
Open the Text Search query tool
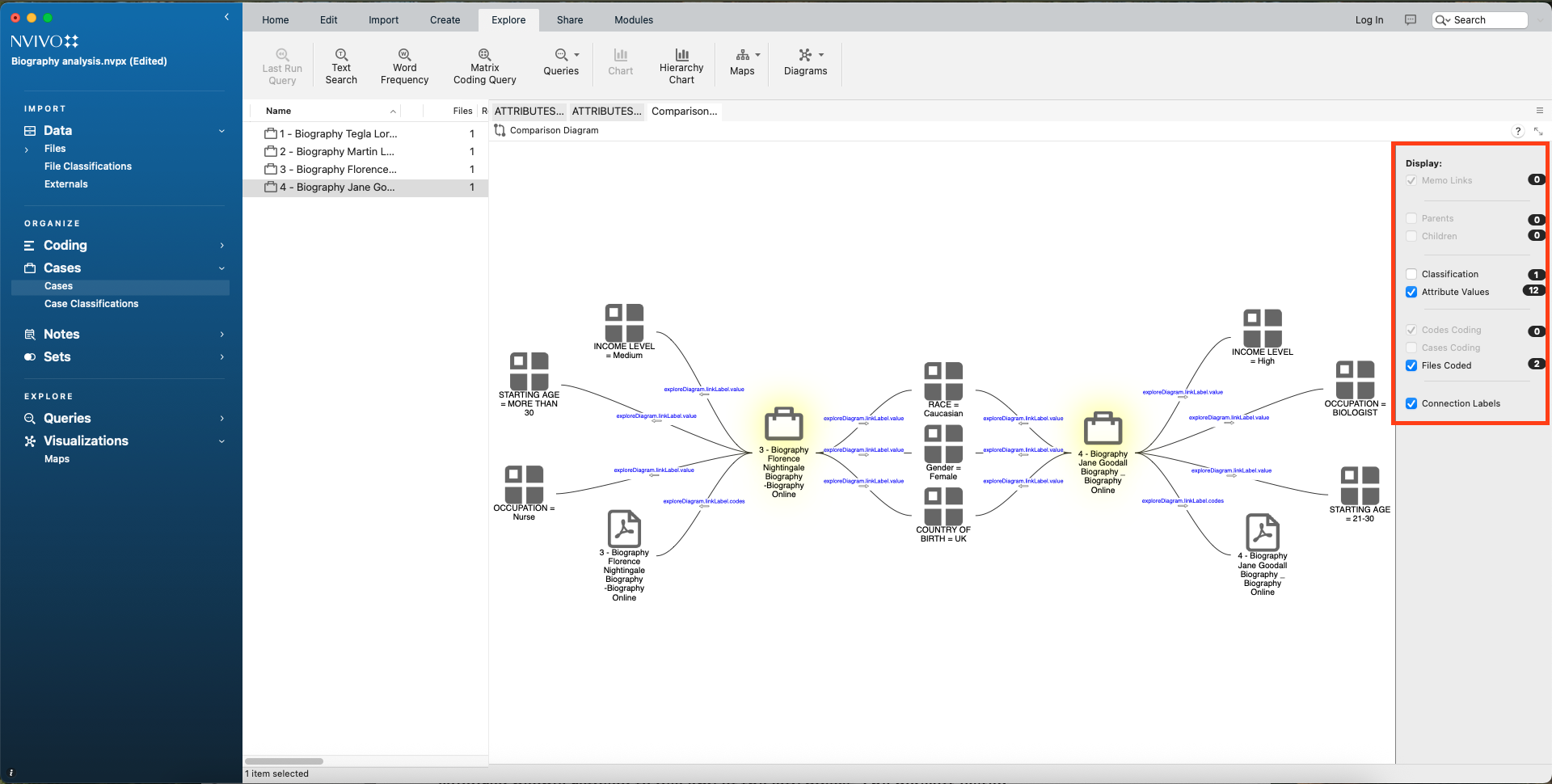coord(341,65)
